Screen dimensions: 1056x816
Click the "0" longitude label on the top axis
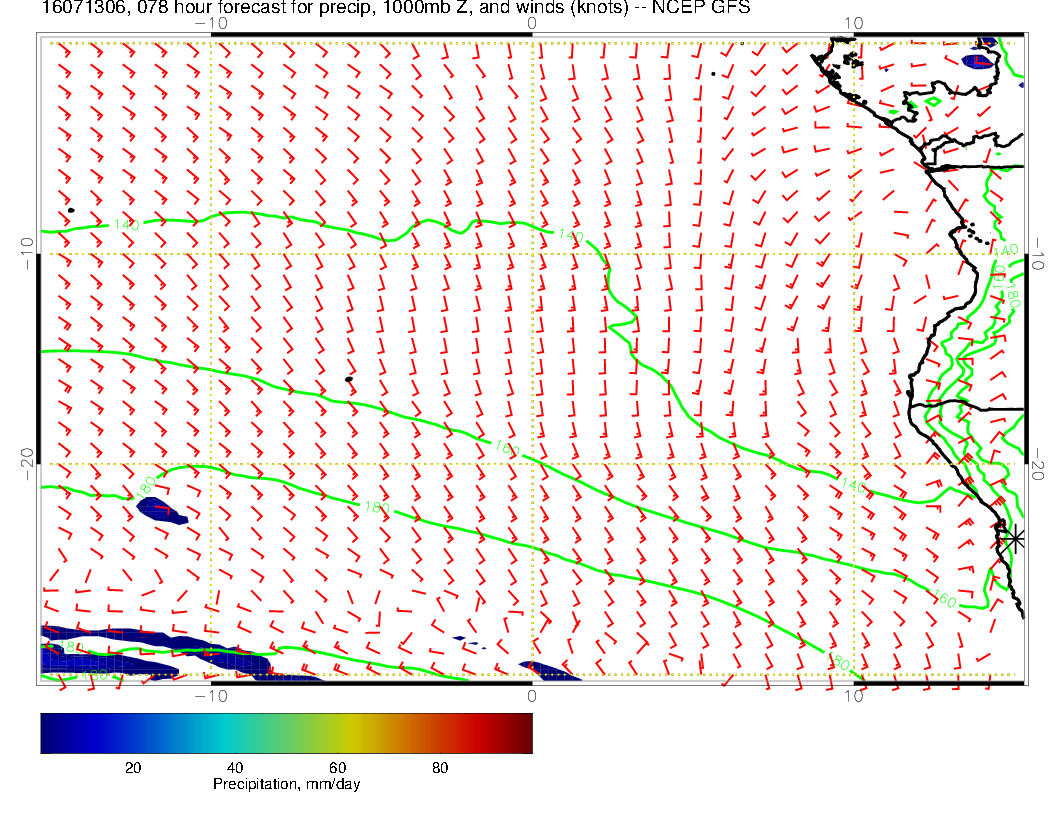point(532,24)
